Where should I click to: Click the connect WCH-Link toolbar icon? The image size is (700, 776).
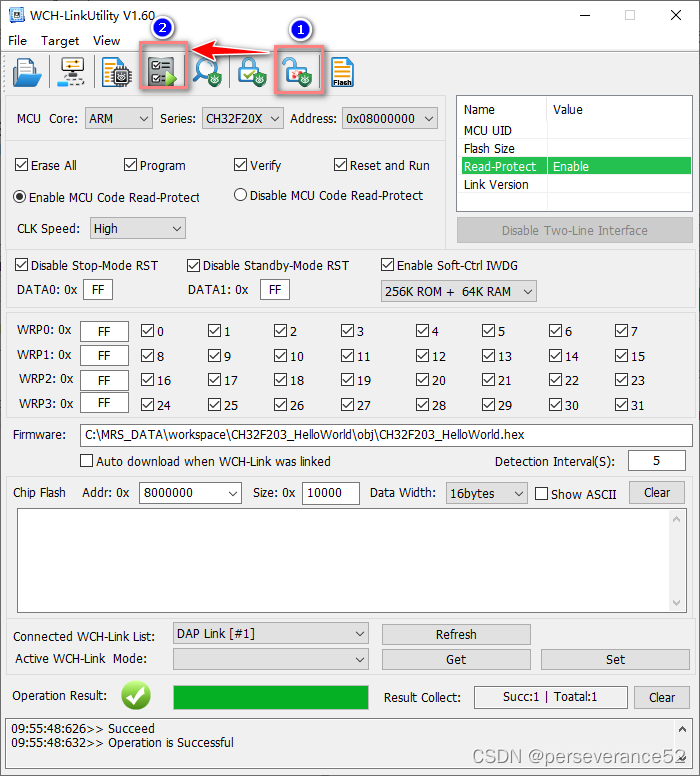tap(71, 72)
